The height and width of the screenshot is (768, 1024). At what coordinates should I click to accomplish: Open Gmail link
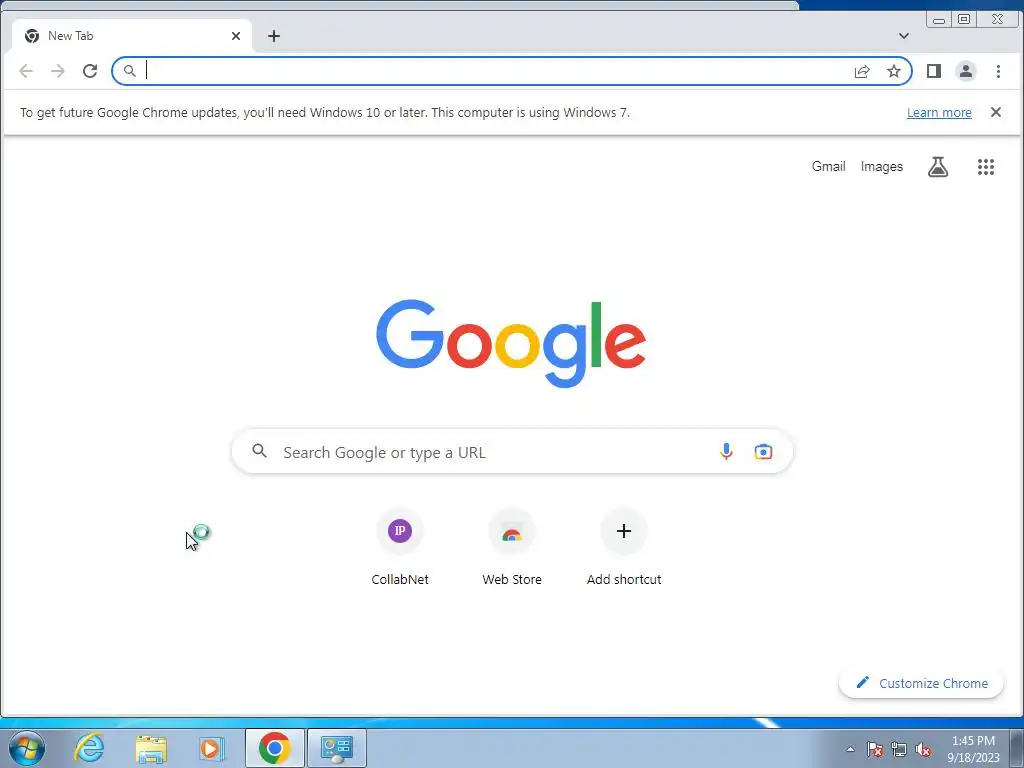coord(829,167)
